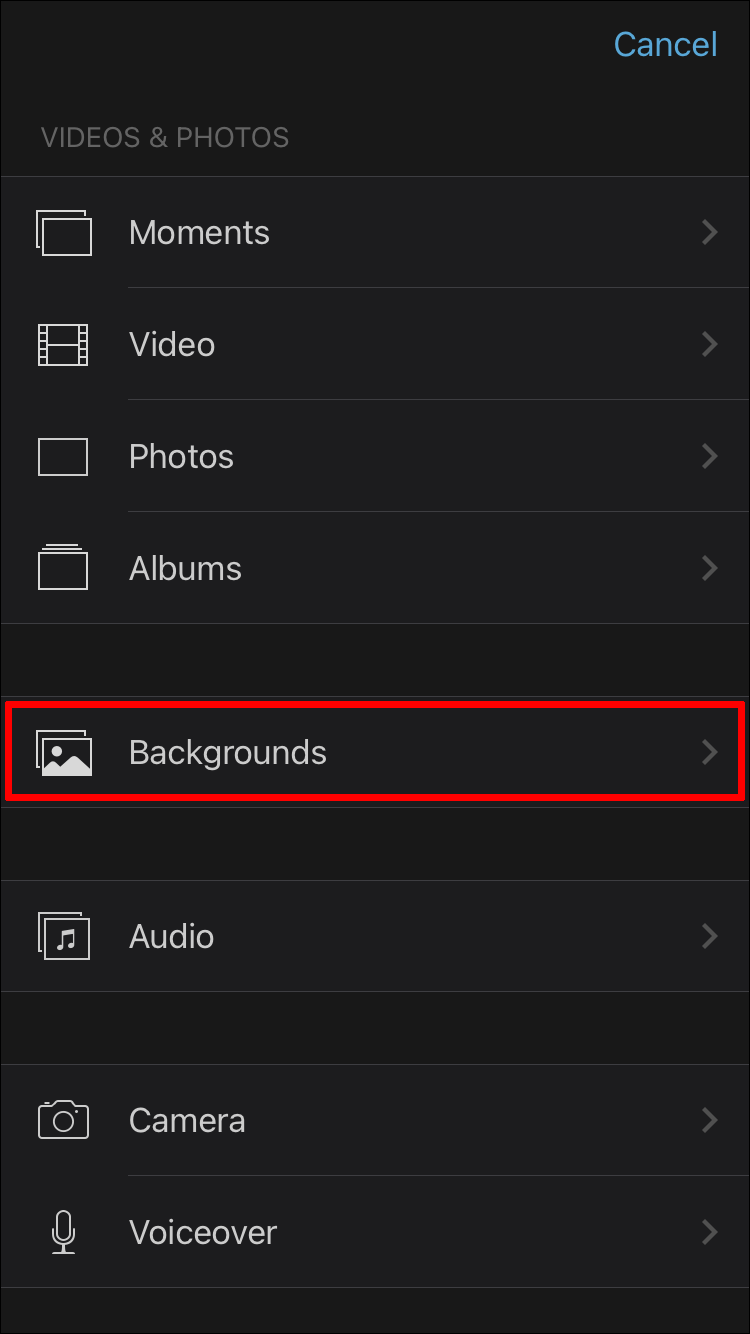Tap the Backgrounds picture icon
The image size is (750, 1334).
[x=64, y=753]
